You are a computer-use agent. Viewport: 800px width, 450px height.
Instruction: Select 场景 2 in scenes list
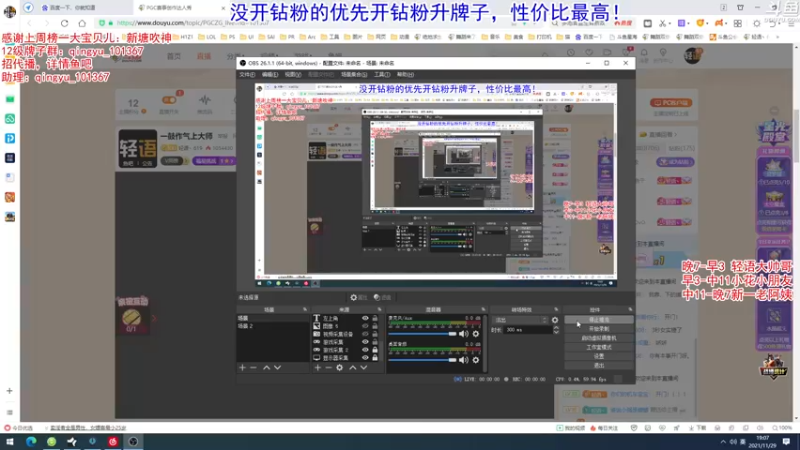(x=273, y=326)
